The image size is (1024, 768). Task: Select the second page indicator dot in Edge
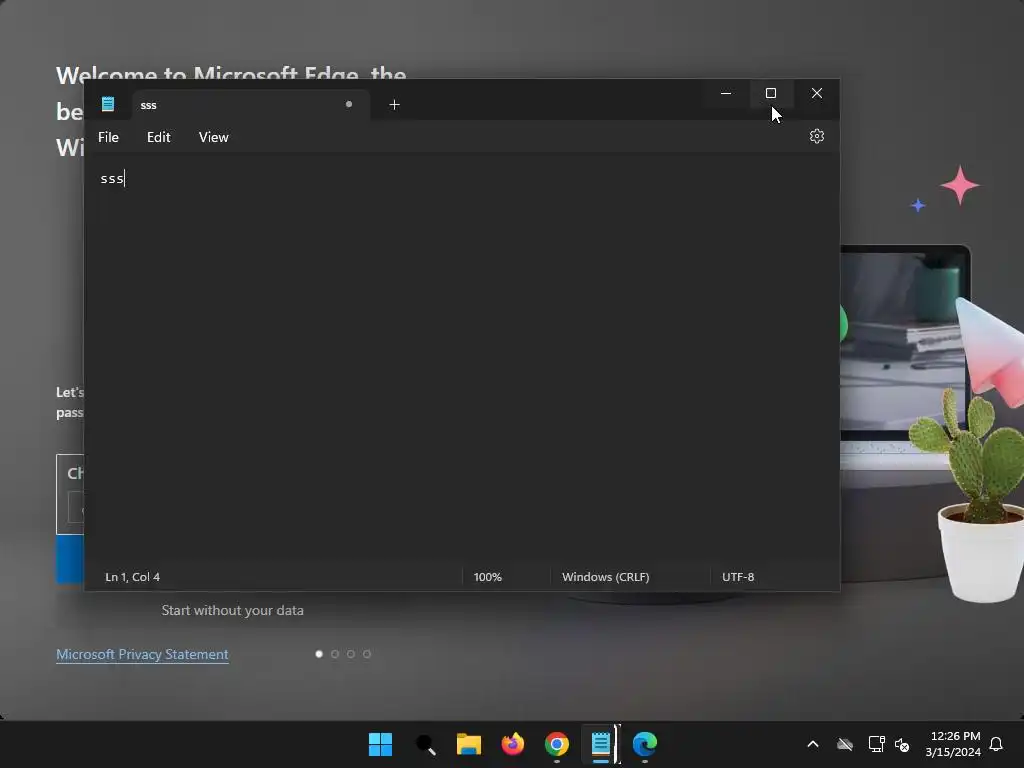335,654
